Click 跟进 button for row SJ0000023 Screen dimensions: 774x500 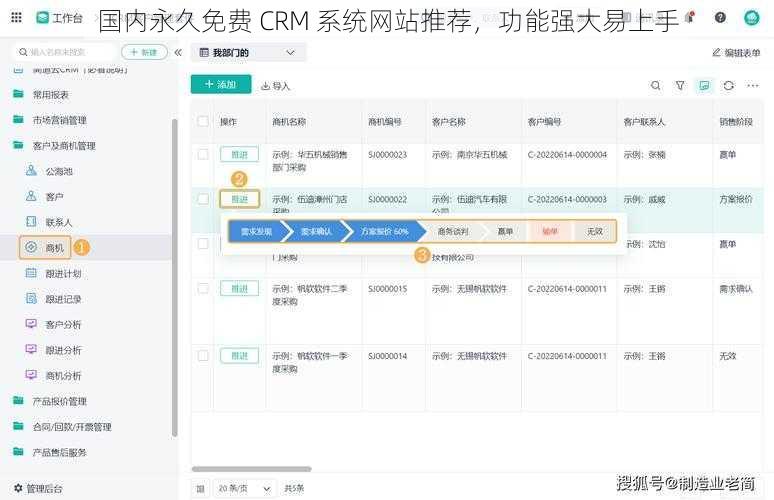pyautogui.click(x=239, y=154)
